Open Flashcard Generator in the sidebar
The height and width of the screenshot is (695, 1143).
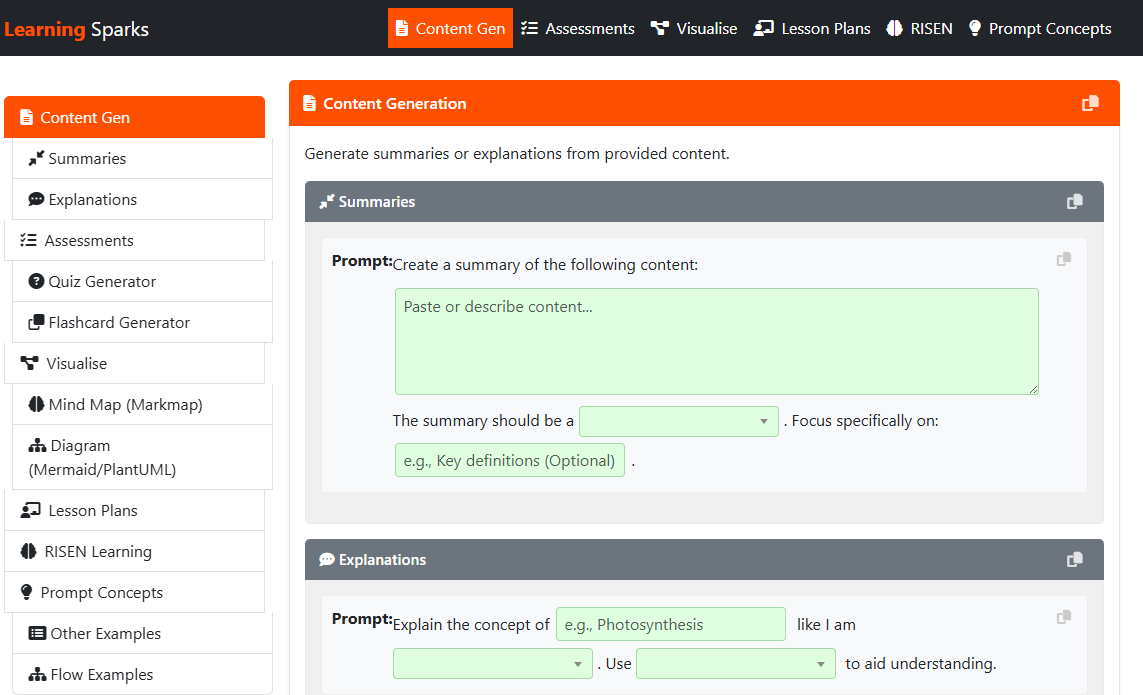click(x=142, y=322)
